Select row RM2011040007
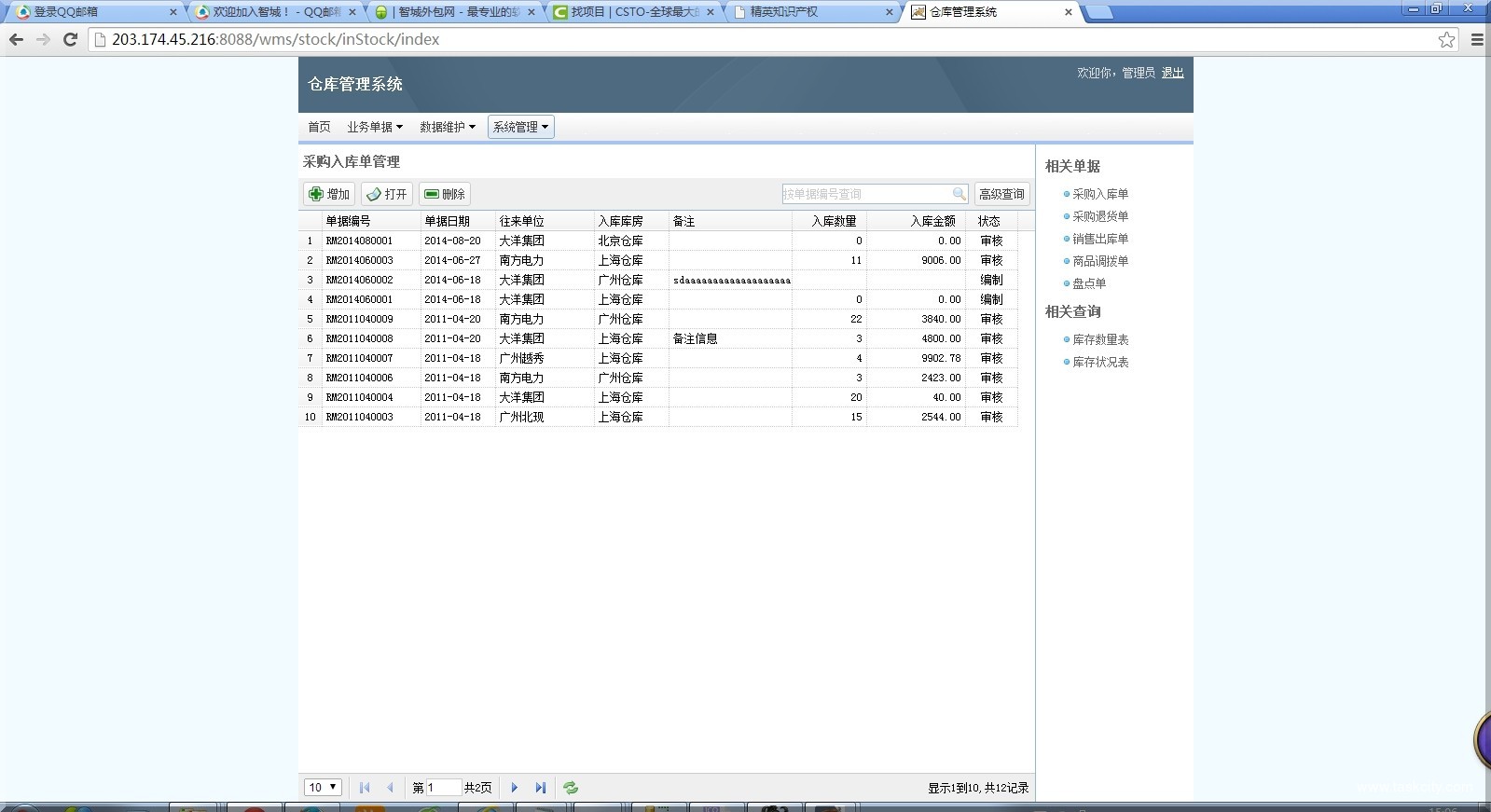Screen dimensions: 1491x812 658,358
